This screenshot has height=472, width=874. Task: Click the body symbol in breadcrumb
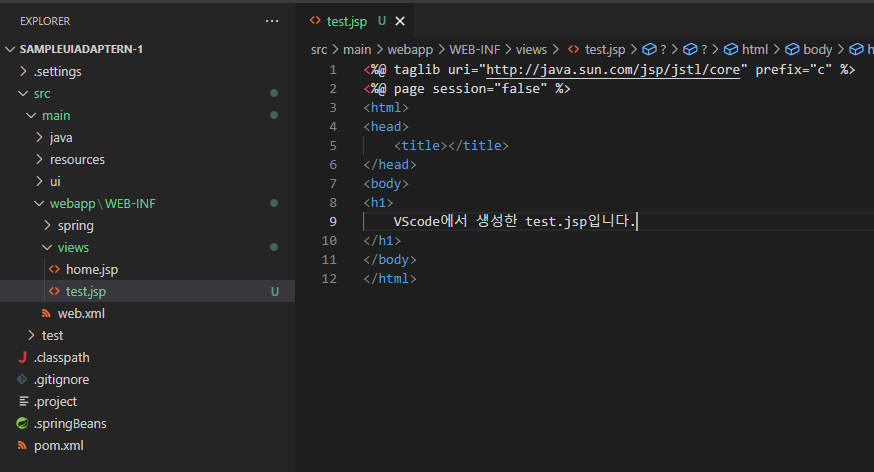point(809,50)
